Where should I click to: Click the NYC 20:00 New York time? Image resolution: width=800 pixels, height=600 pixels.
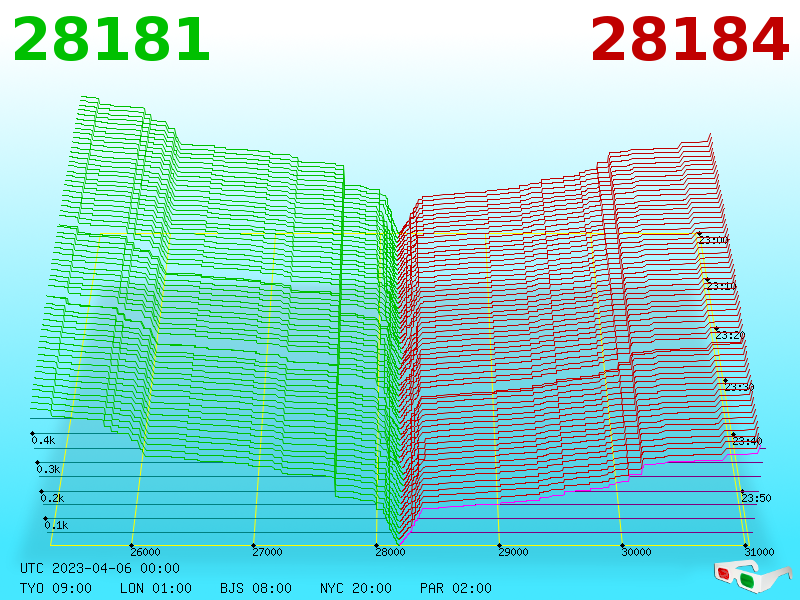tap(356, 588)
